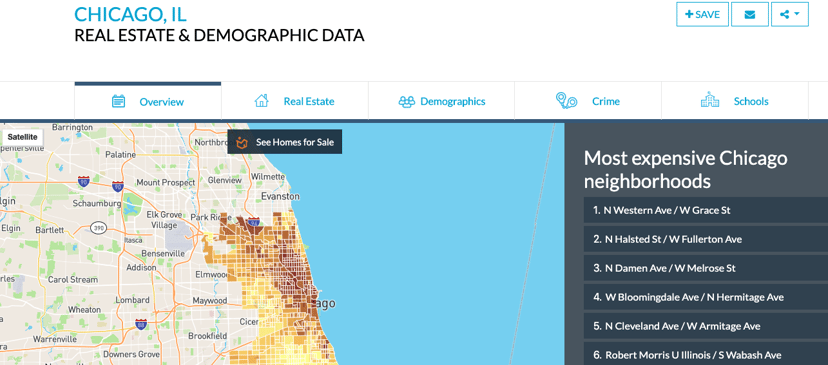828x365 pixels.
Task: Go to the Crime tab
Action: pyautogui.click(x=588, y=101)
